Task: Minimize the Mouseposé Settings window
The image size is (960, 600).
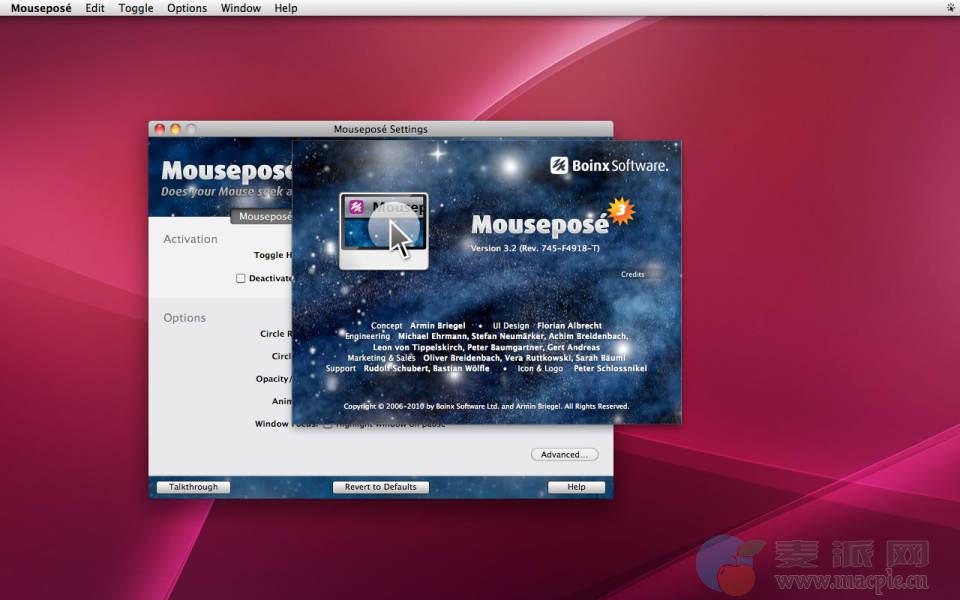Action: click(175, 129)
